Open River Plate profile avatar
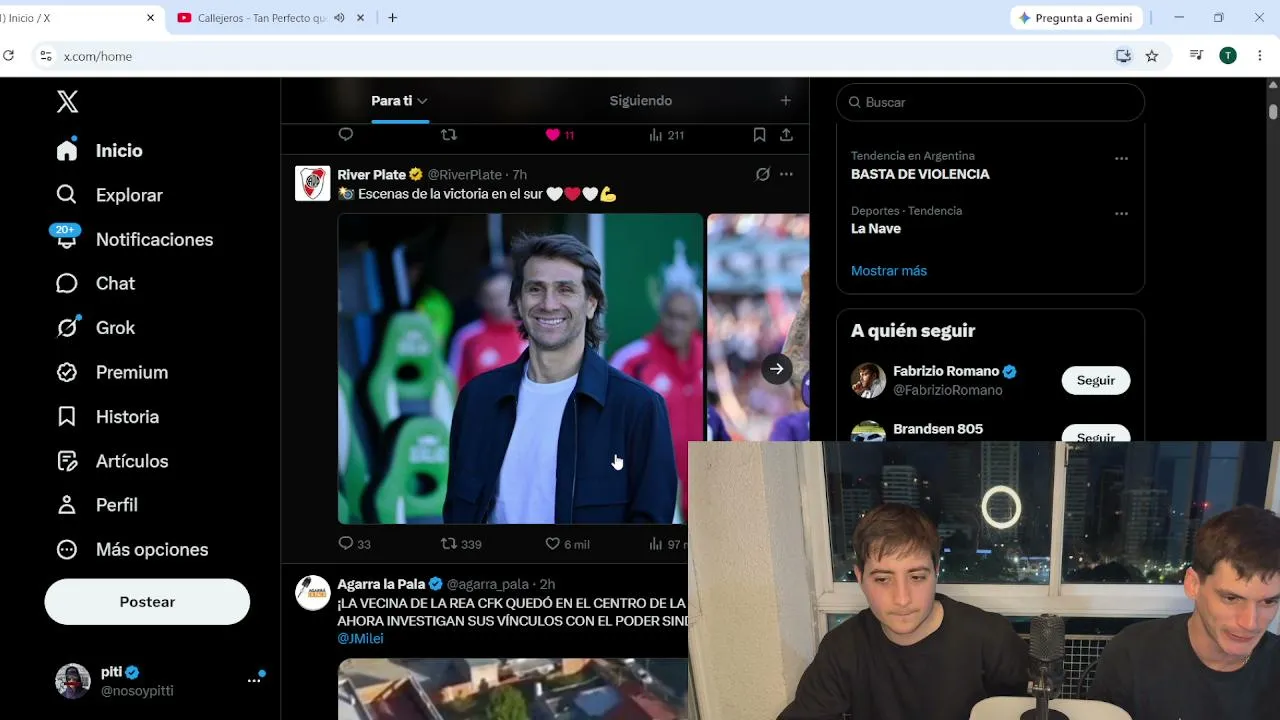Image resolution: width=1280 pixels, height=720 pixels. (313, 183)
